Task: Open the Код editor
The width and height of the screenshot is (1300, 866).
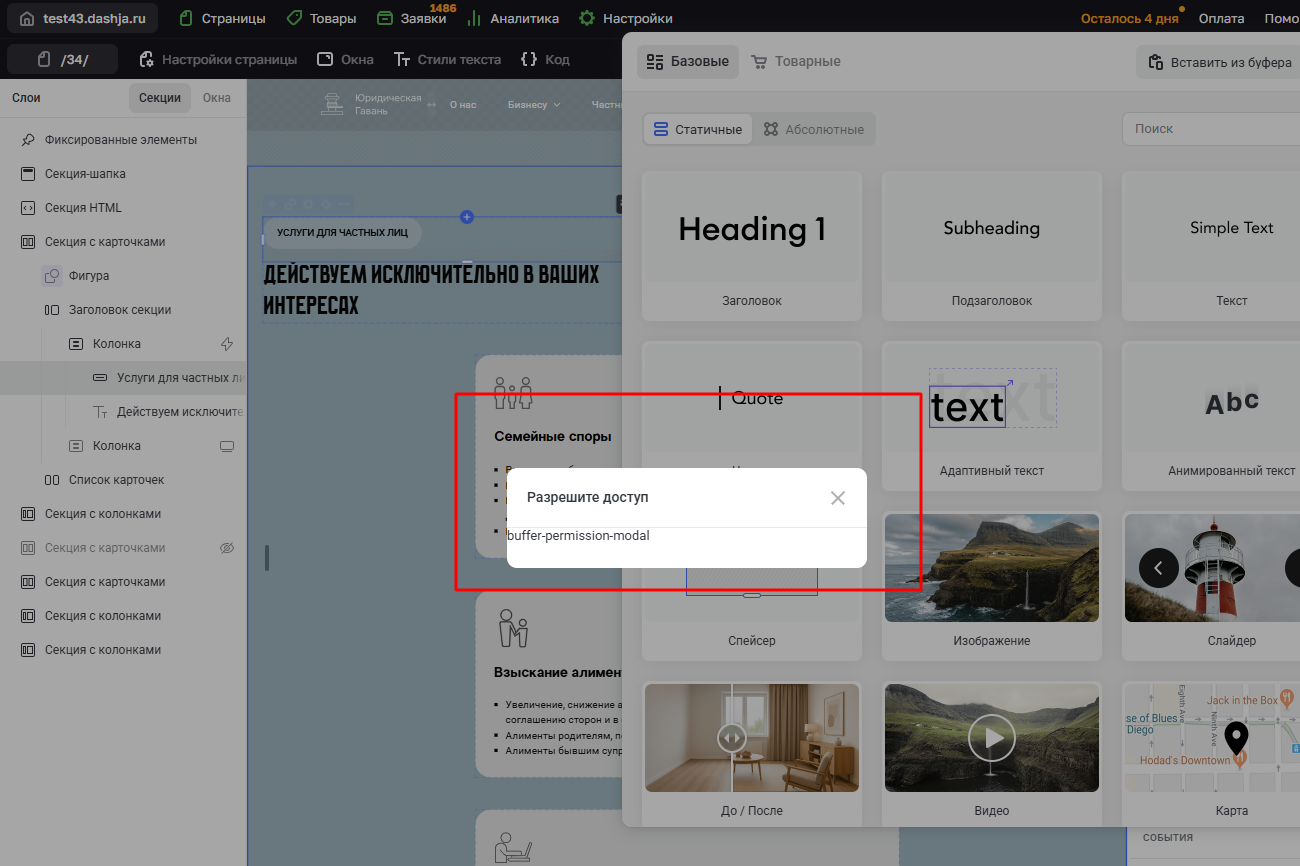Action: (545, 59)
